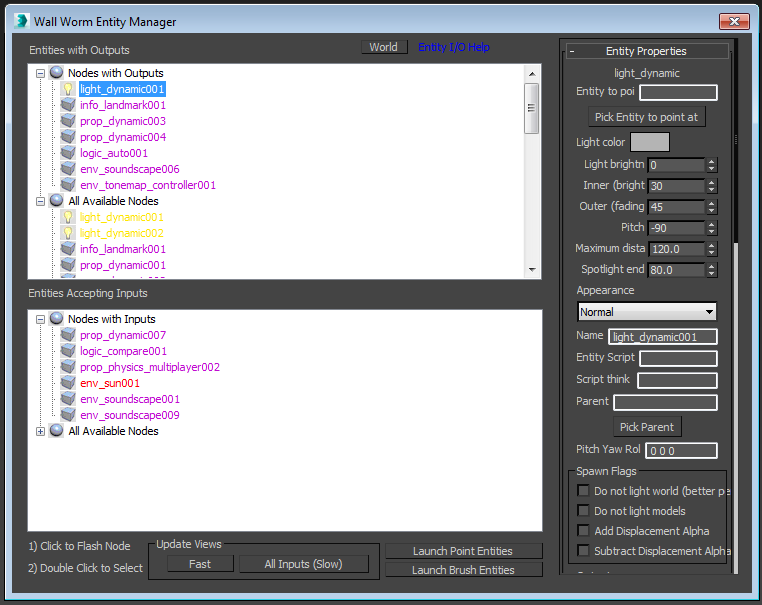Click cube icon next to env_tonemap_controller001
This screenshot has height=605, width=762.
68,185
